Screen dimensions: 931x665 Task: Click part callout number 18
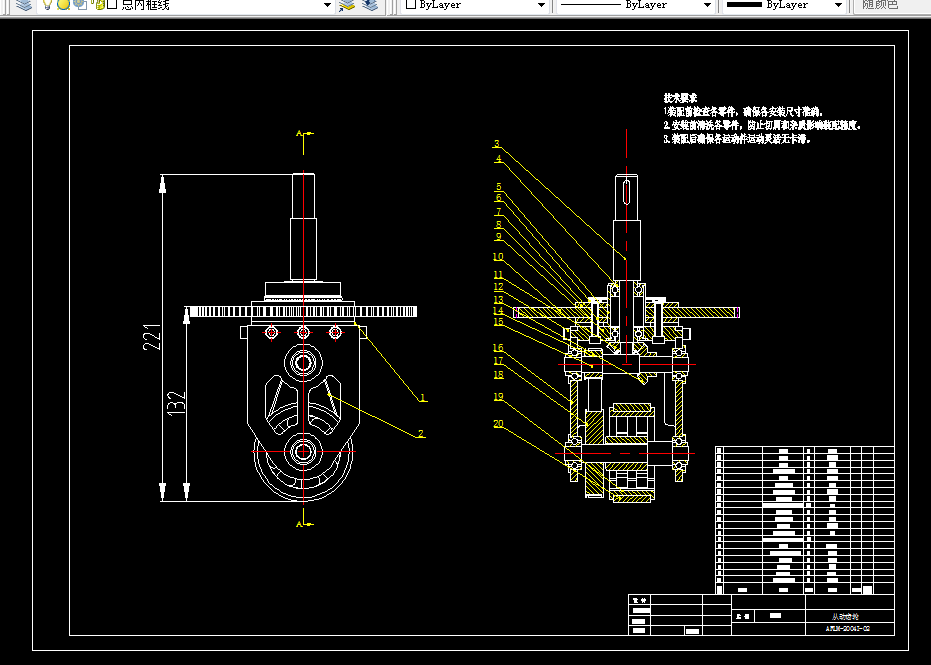coord(498,374)
